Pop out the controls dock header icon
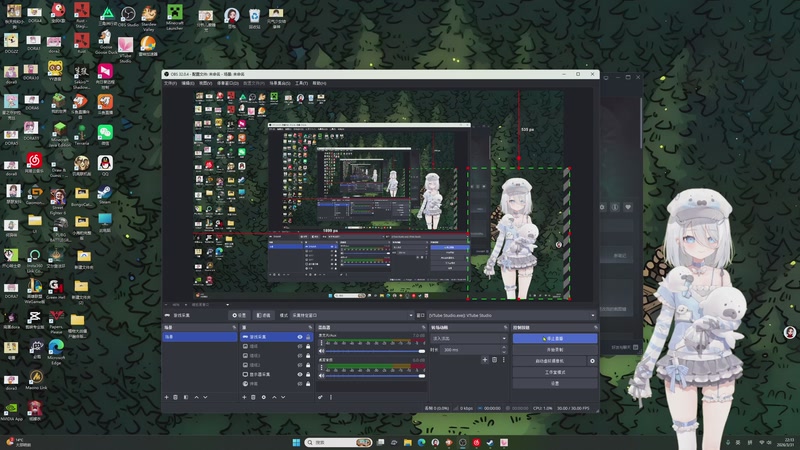 click(x=595, y=327)
